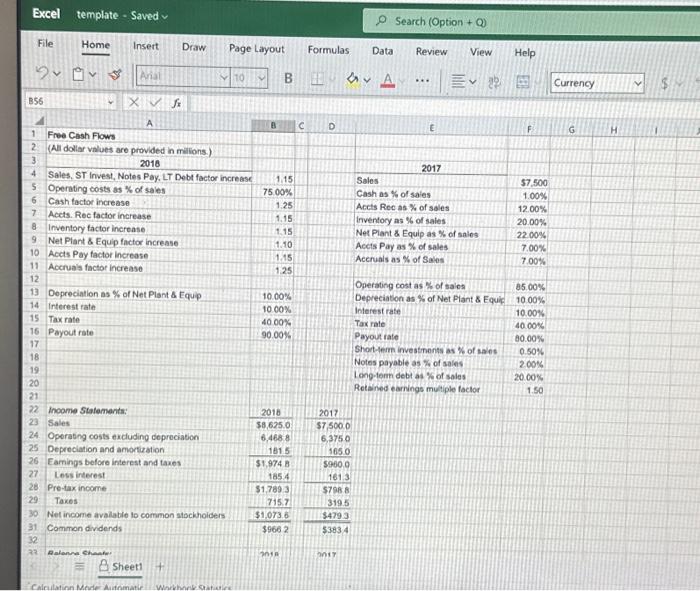This screenshot has height=591, width=700.
Task: Open the Review ribbon tab
Action: click(431, 52)
